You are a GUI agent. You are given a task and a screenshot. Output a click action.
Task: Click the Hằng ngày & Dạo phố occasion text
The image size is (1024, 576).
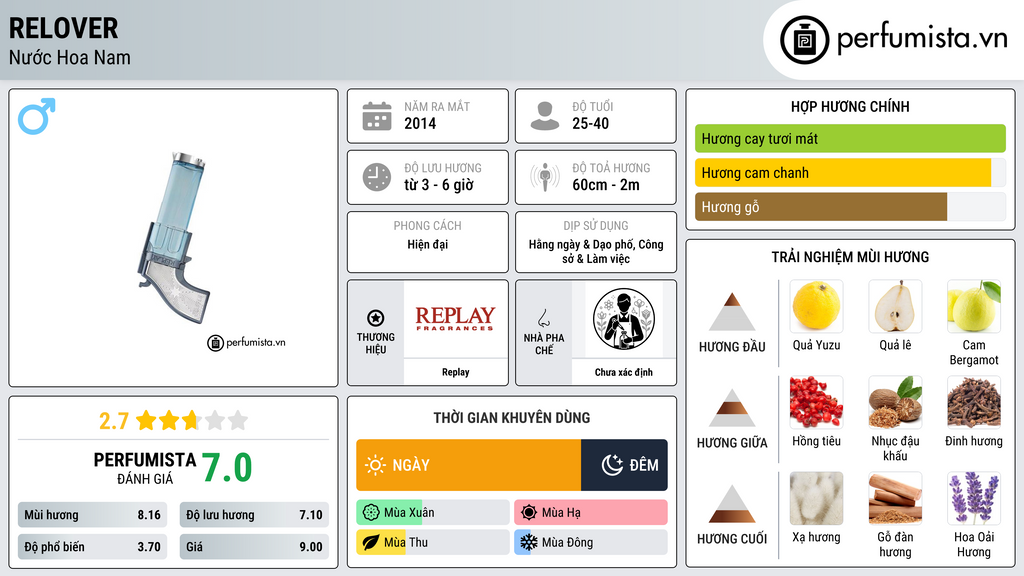596,251
